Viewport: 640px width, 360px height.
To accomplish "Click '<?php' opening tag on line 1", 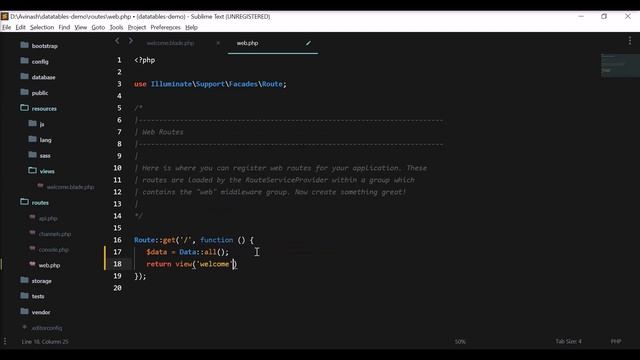I will tap(144, 60).
